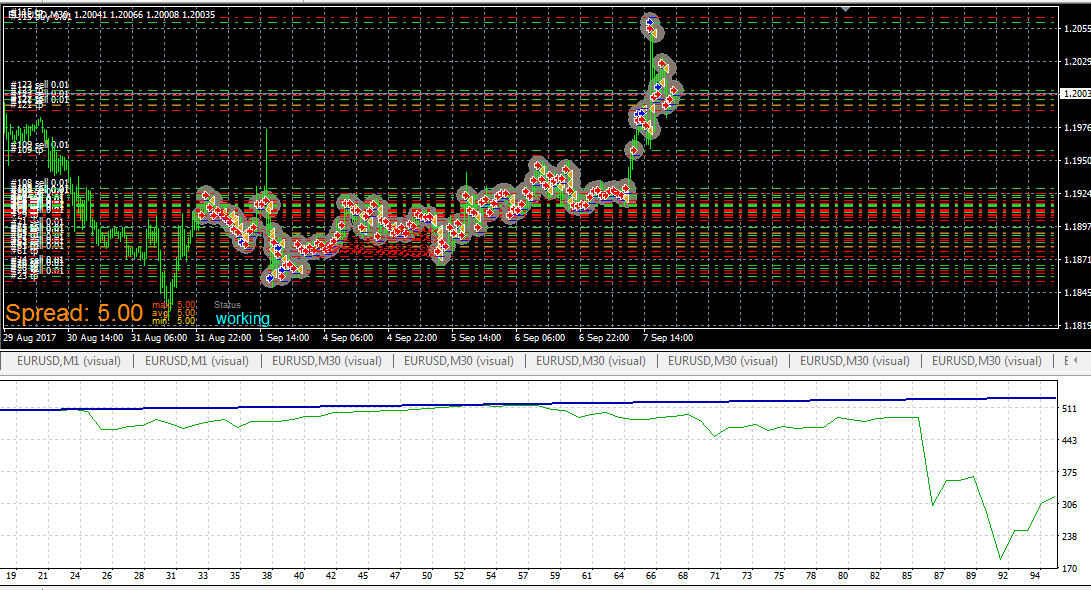Click the cyan working status text
The image size is (1091, 590).
(243, 319)
